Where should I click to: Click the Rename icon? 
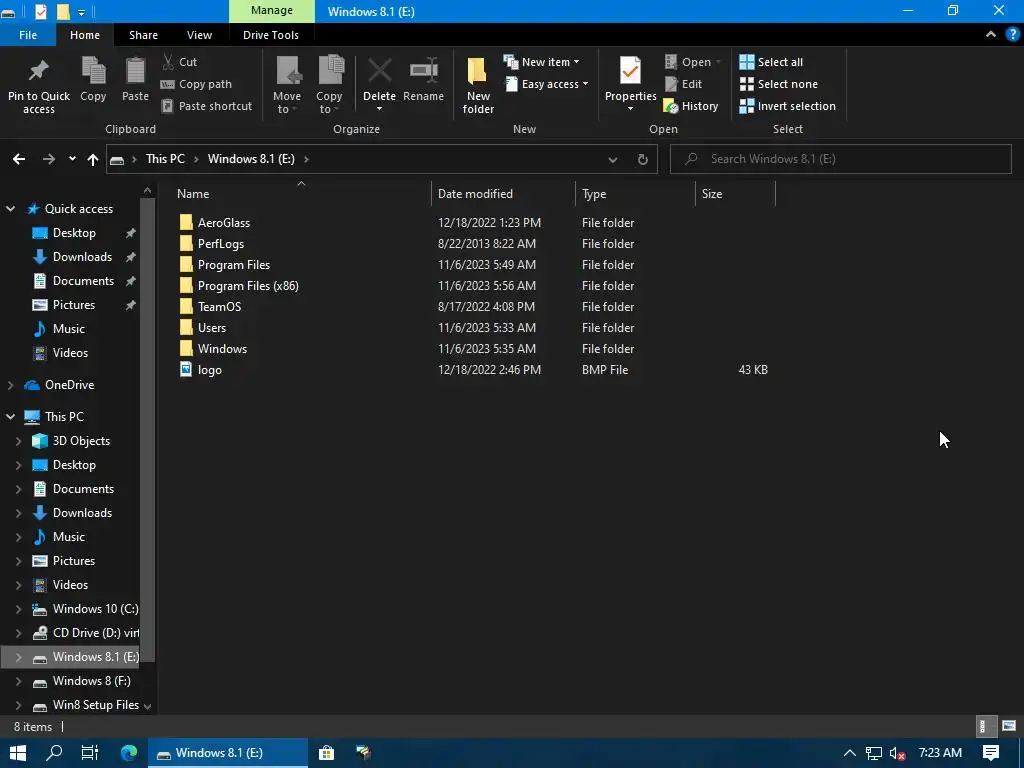tap(423, 71)
